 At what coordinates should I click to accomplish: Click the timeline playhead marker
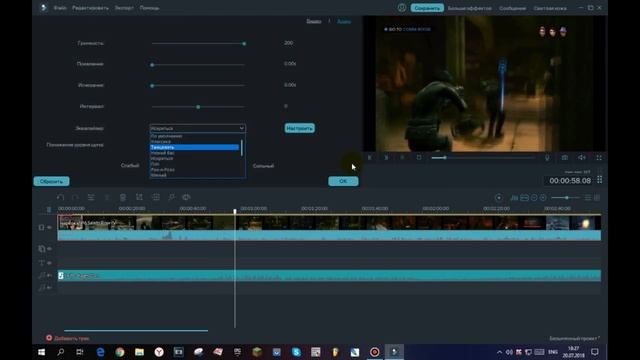click(235, 211)
